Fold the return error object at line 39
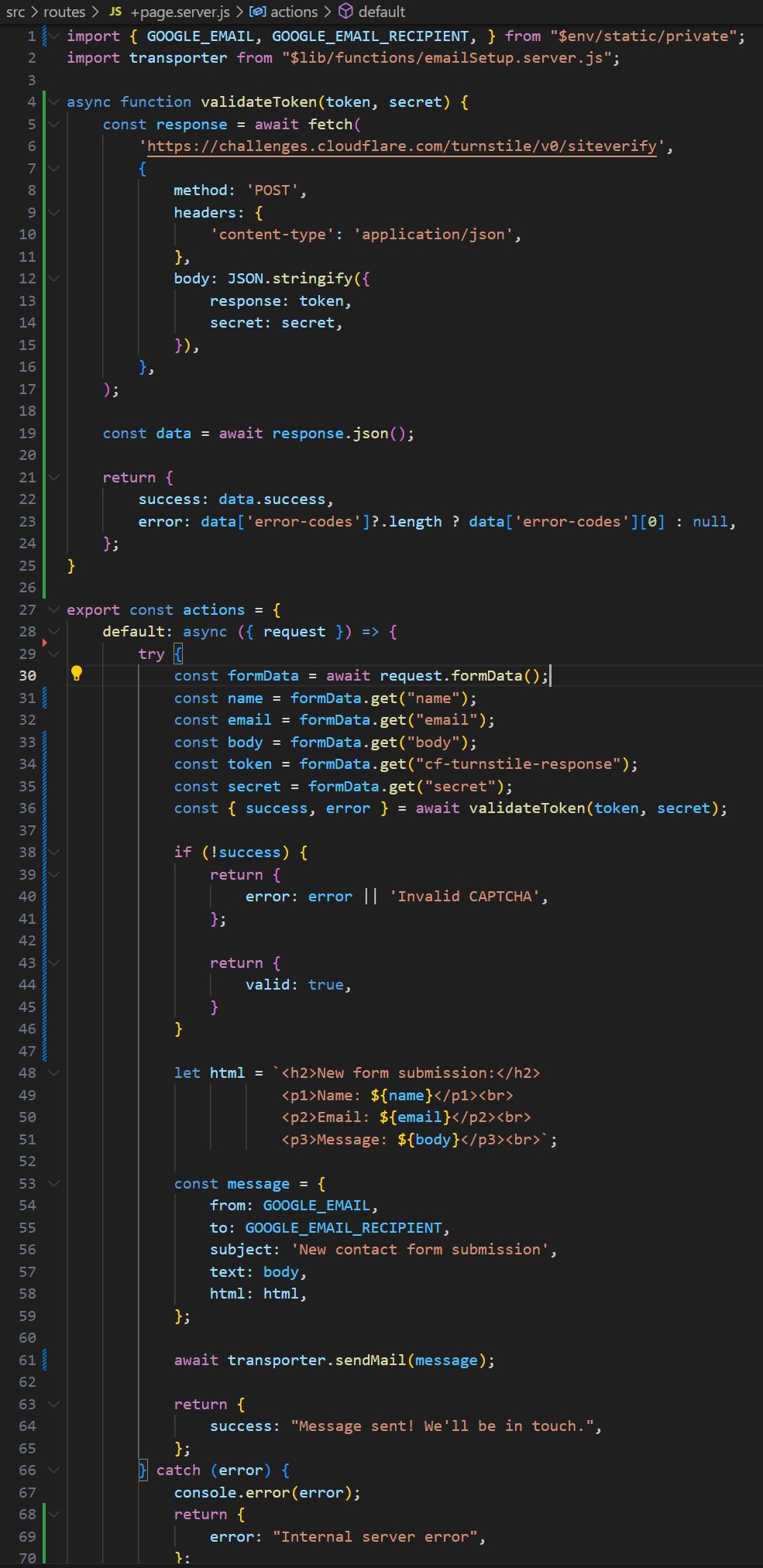Image resolution: width=763 pixels, height=1568 pixels. tap(53, 874)
